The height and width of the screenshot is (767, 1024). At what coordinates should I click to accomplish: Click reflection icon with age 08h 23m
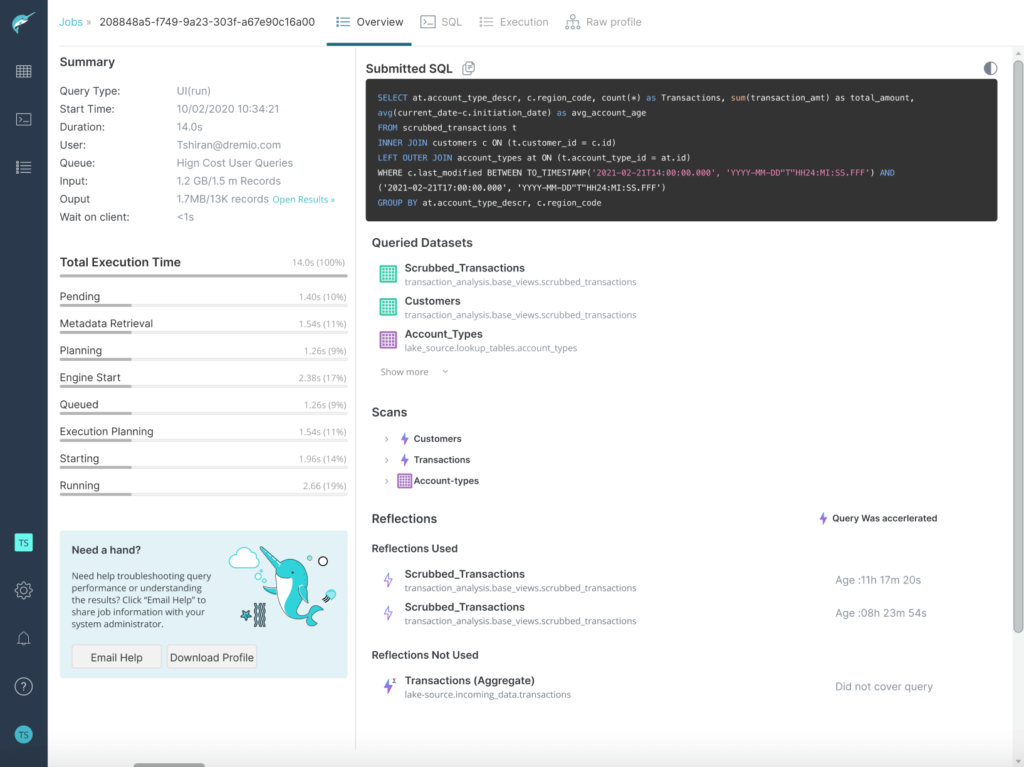388,613
